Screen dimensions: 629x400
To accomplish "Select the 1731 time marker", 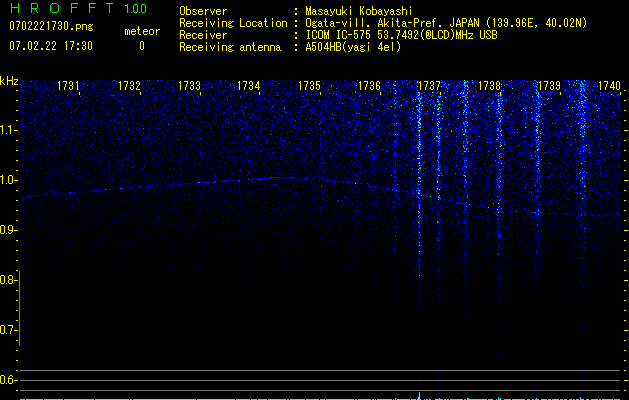I will coord(69,87).
